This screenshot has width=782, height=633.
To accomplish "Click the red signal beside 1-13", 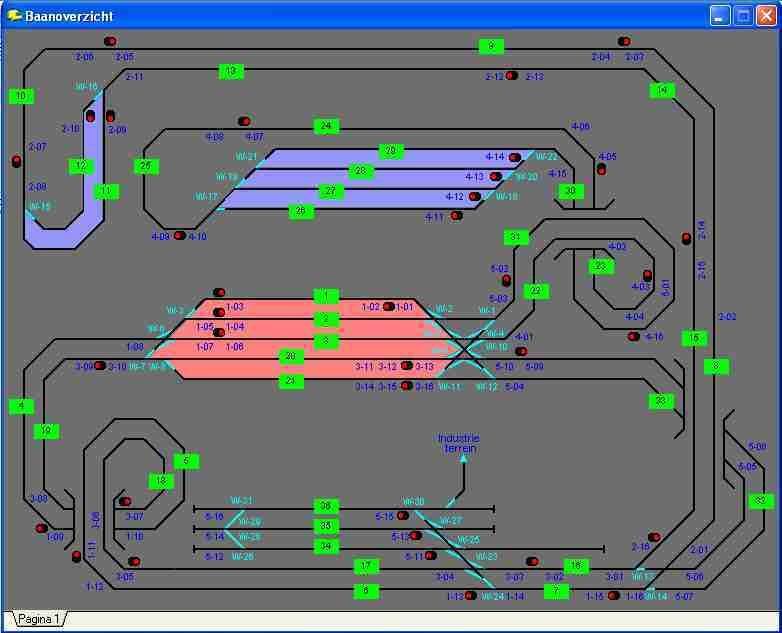I will point(471,596).
